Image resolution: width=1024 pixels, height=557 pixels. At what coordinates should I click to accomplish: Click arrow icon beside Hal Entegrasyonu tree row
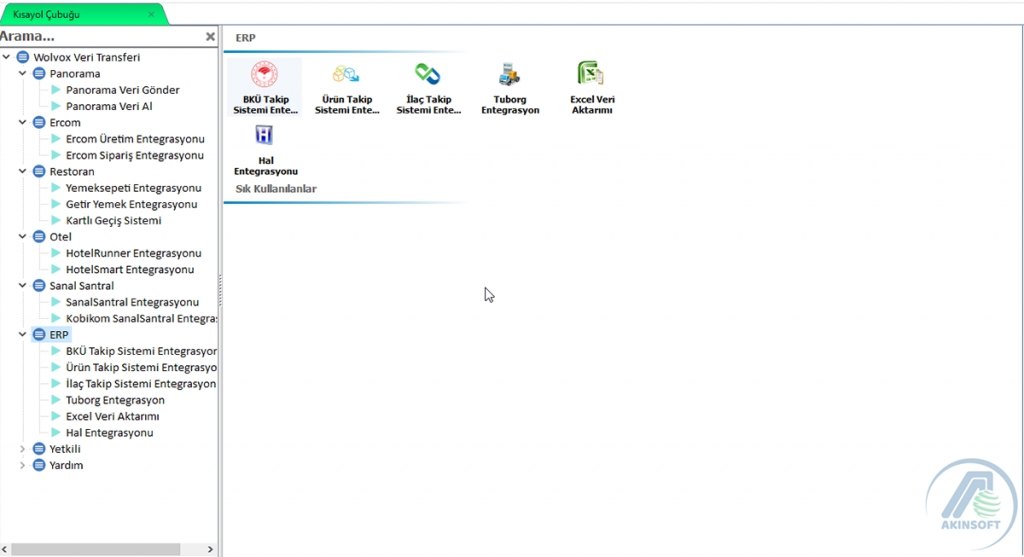click(56, 433)
